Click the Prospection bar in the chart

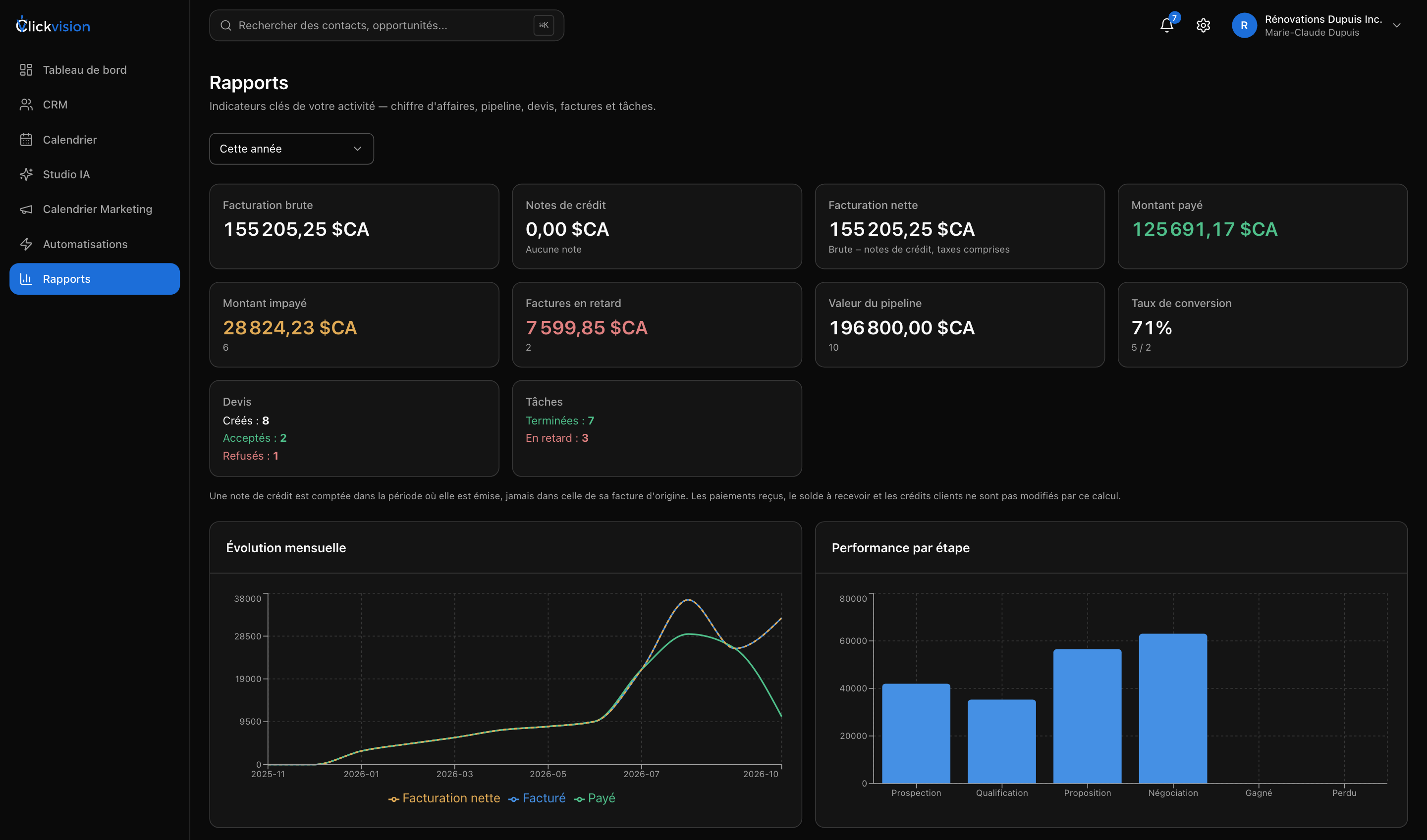(x=916, y=733)
